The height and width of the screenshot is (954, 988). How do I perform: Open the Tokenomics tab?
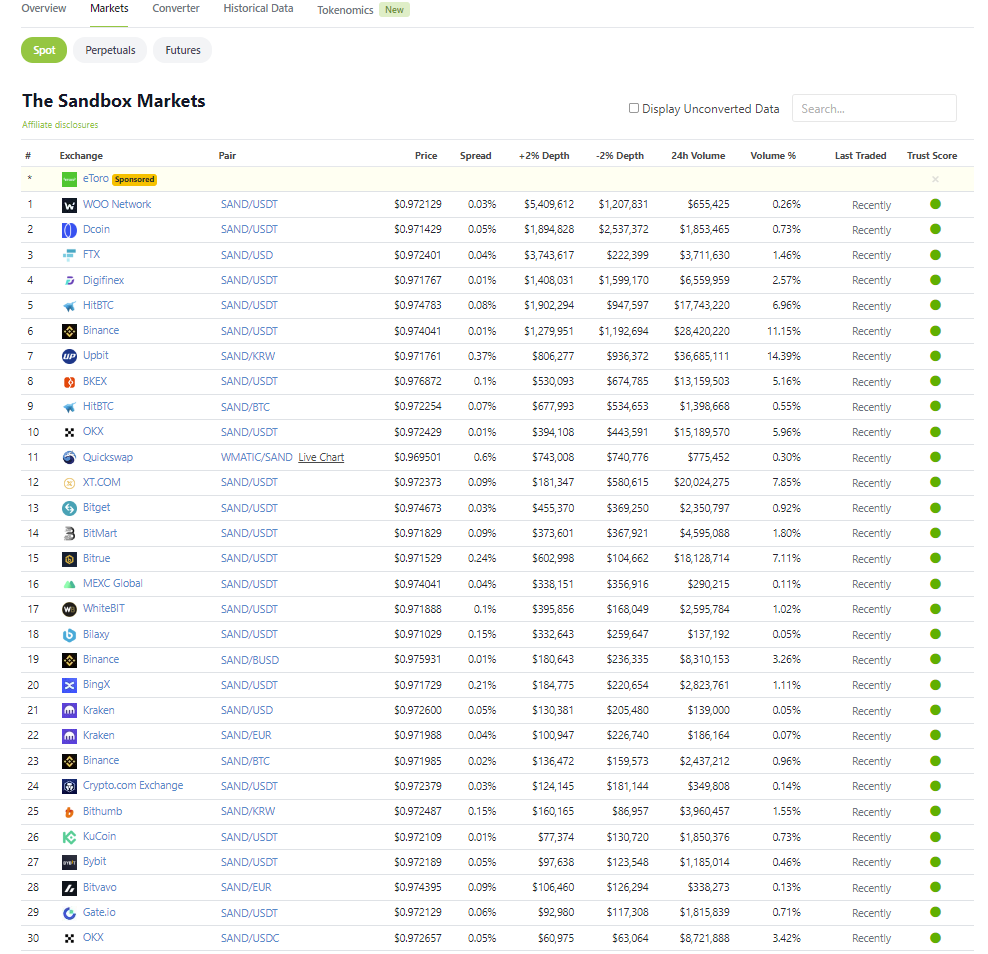tap(345, 10)
